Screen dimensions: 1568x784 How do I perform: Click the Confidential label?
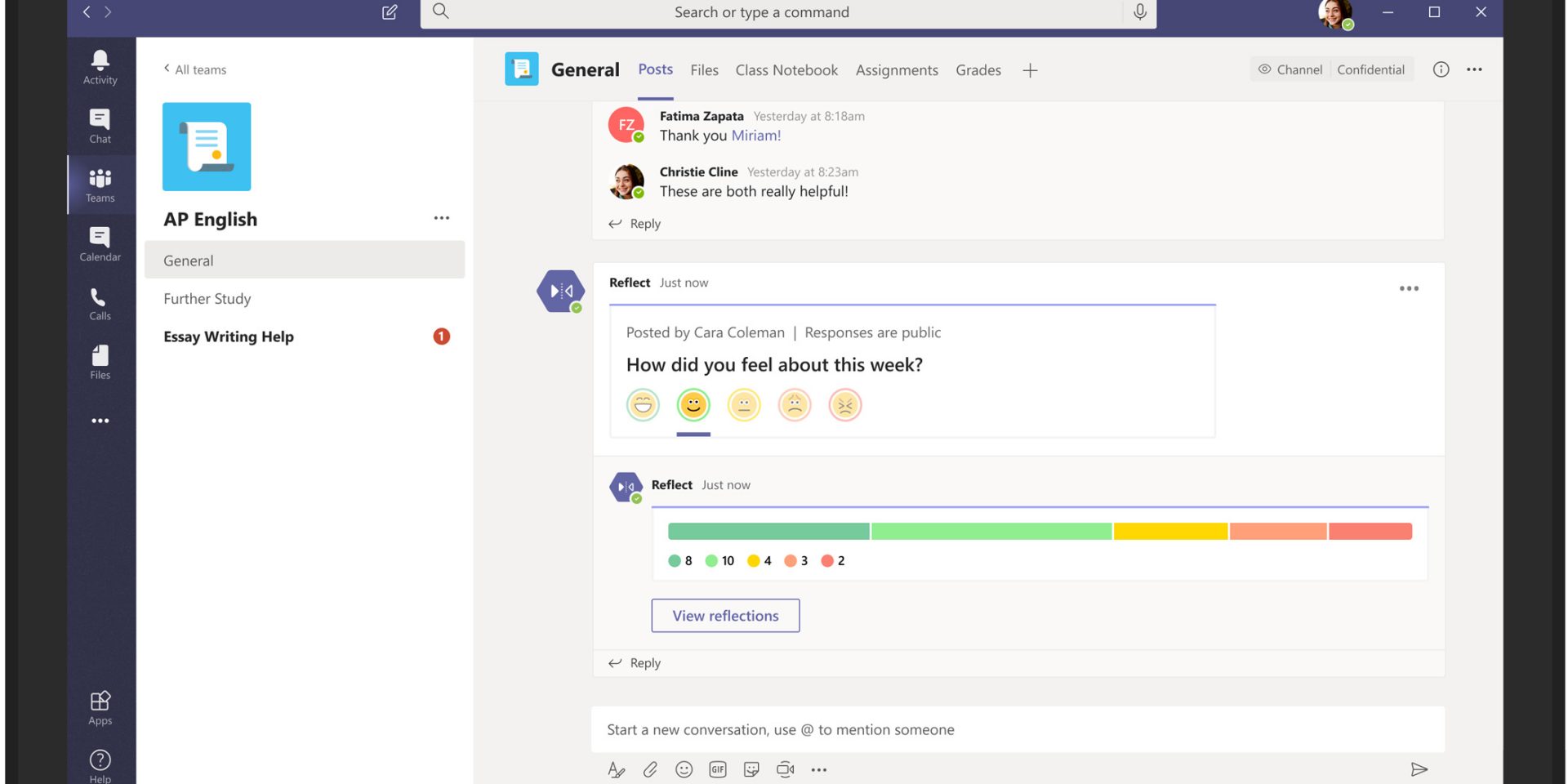[1370, 69]
